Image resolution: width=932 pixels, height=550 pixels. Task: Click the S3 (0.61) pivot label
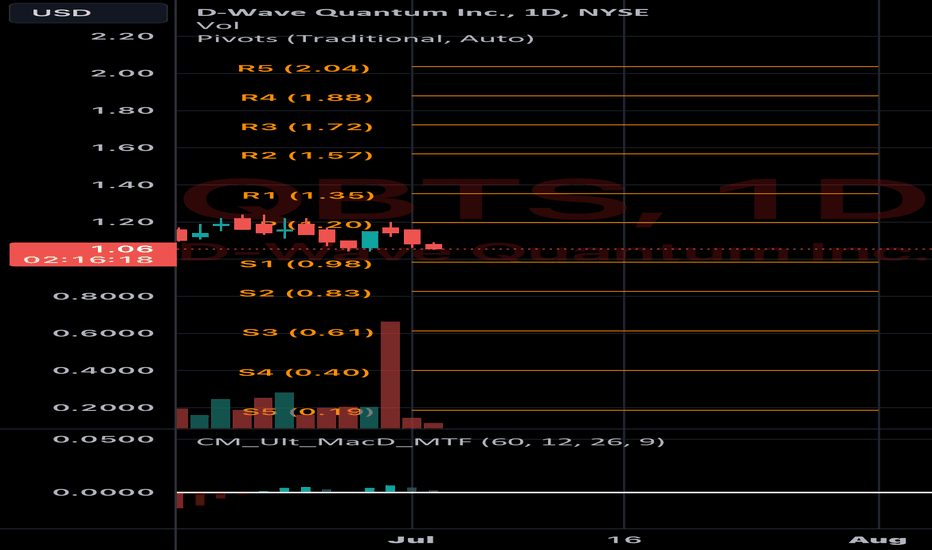pyautogui.click(x=308, y=332)
